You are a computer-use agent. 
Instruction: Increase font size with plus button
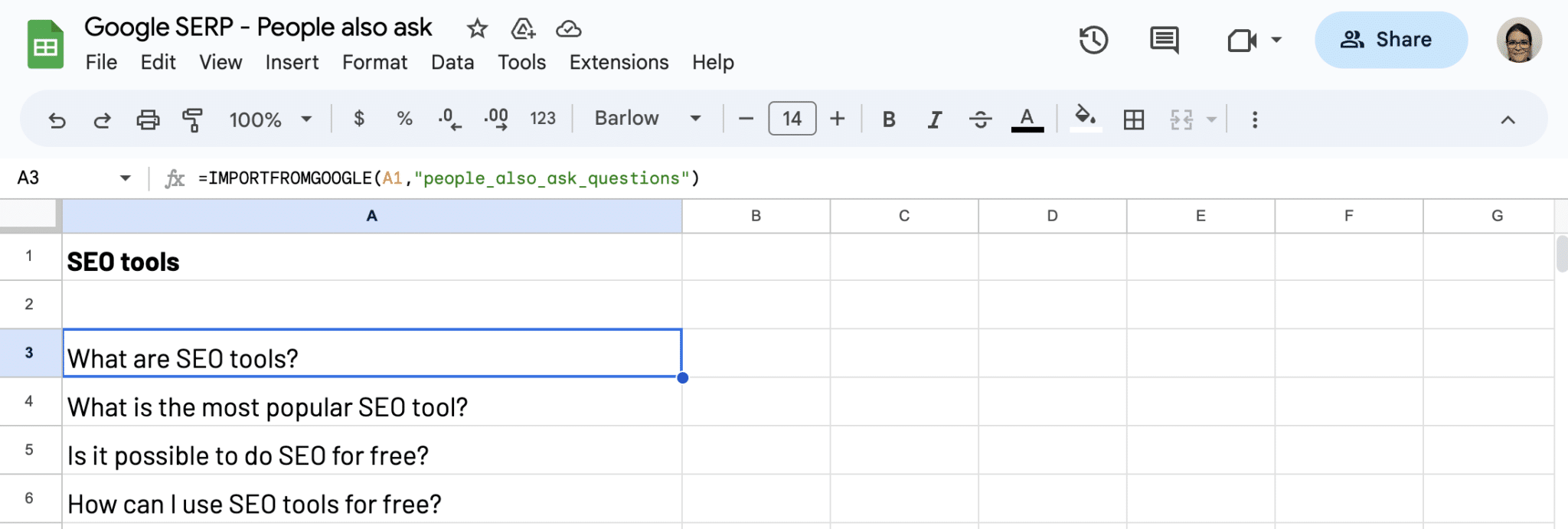tap(838, 119)
